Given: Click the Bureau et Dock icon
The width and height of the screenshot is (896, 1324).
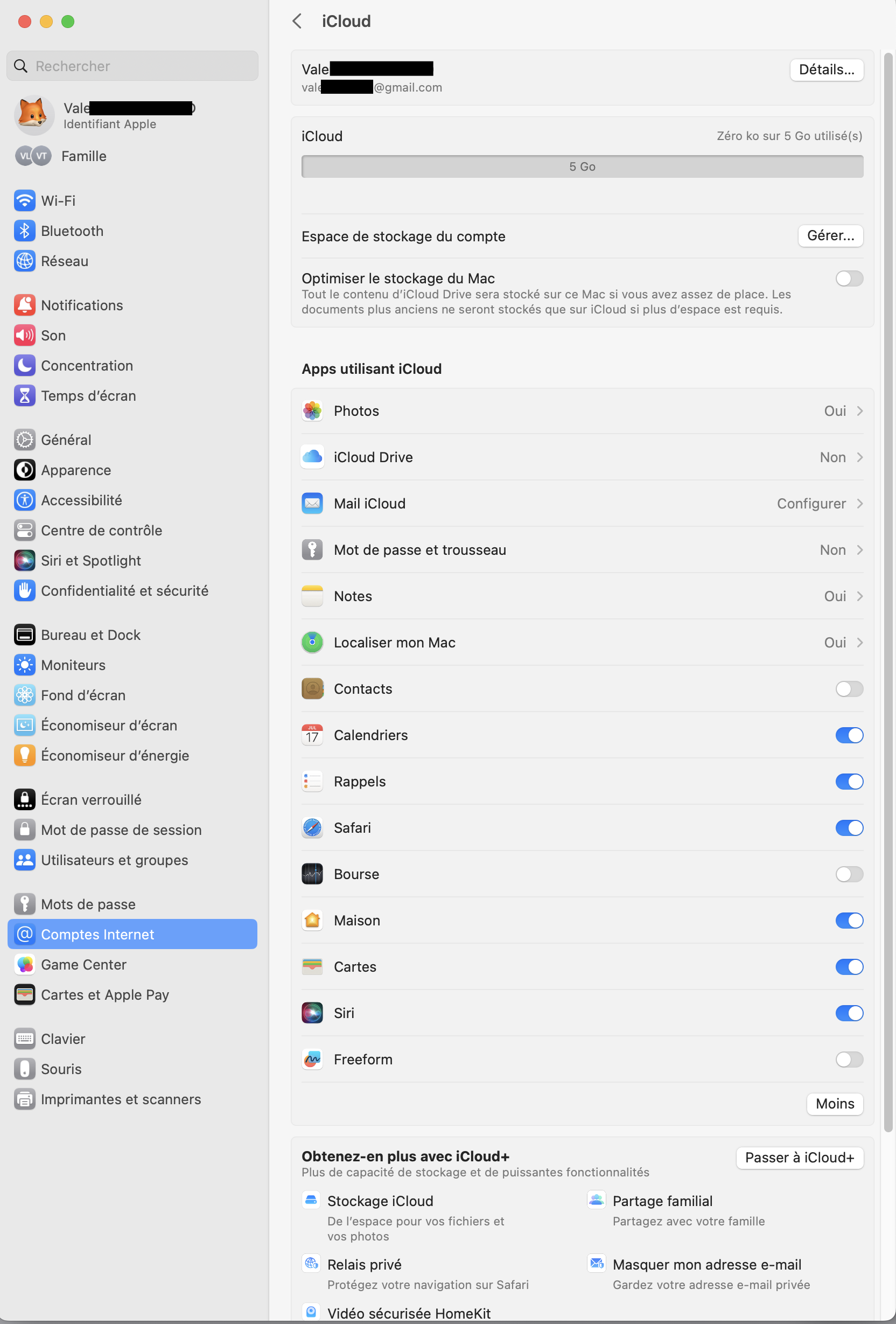Looking at the screenshot, I should point(24,635).
